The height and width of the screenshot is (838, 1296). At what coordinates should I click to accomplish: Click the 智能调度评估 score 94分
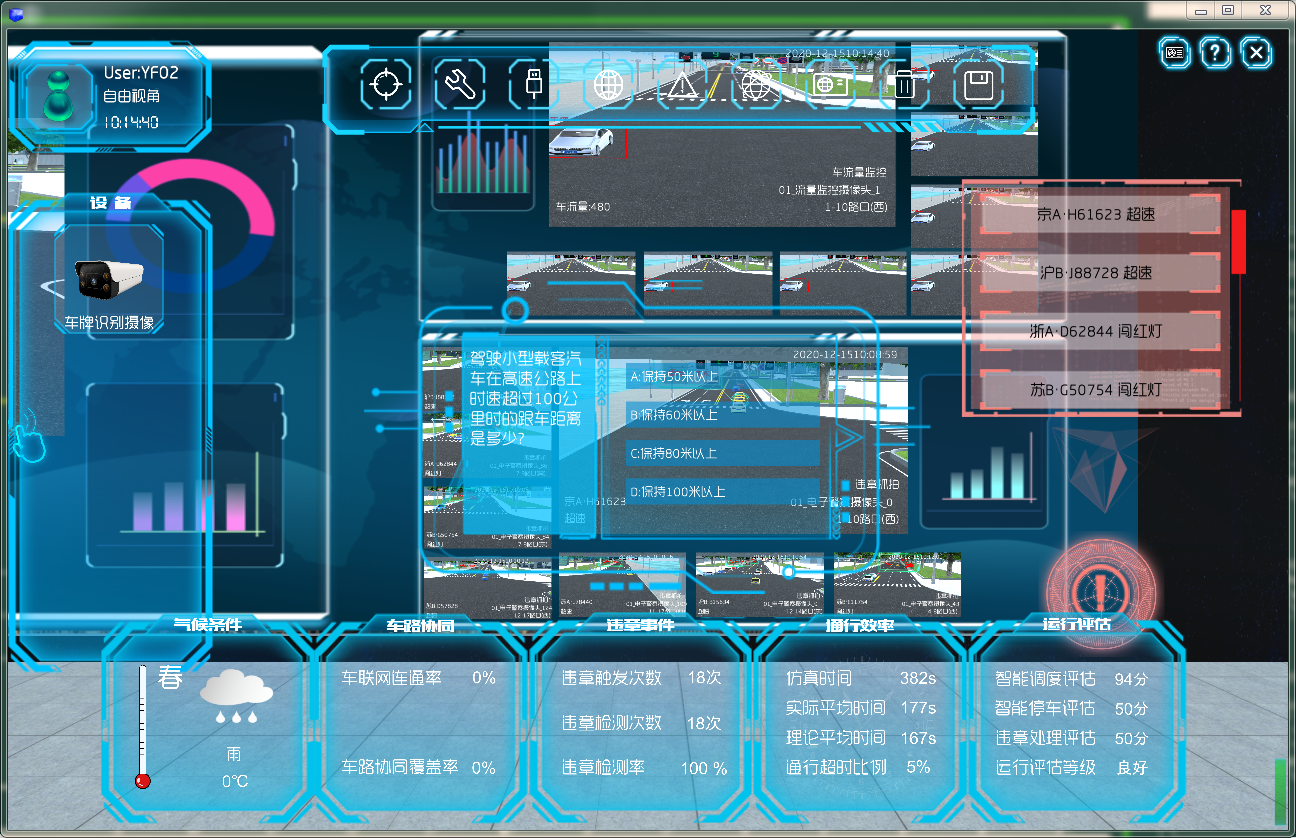coord(1131,679)
